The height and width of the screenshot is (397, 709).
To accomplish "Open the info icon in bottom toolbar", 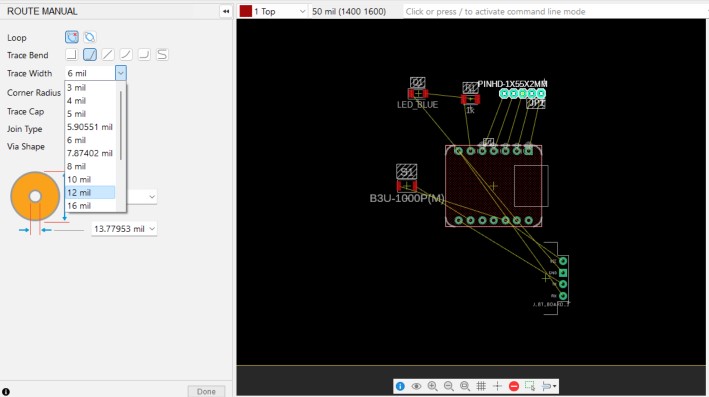I will (400, 386).
